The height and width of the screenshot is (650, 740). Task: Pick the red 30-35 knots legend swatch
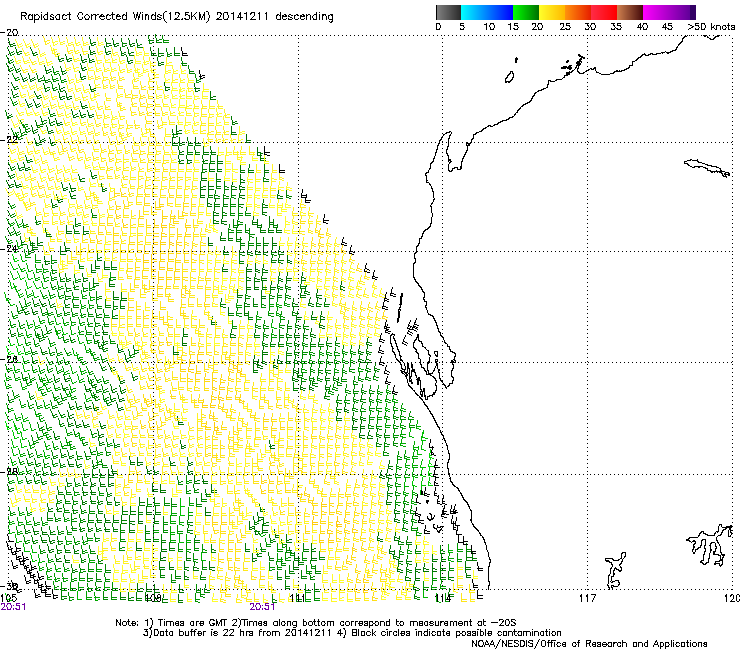tap(604, 12)
